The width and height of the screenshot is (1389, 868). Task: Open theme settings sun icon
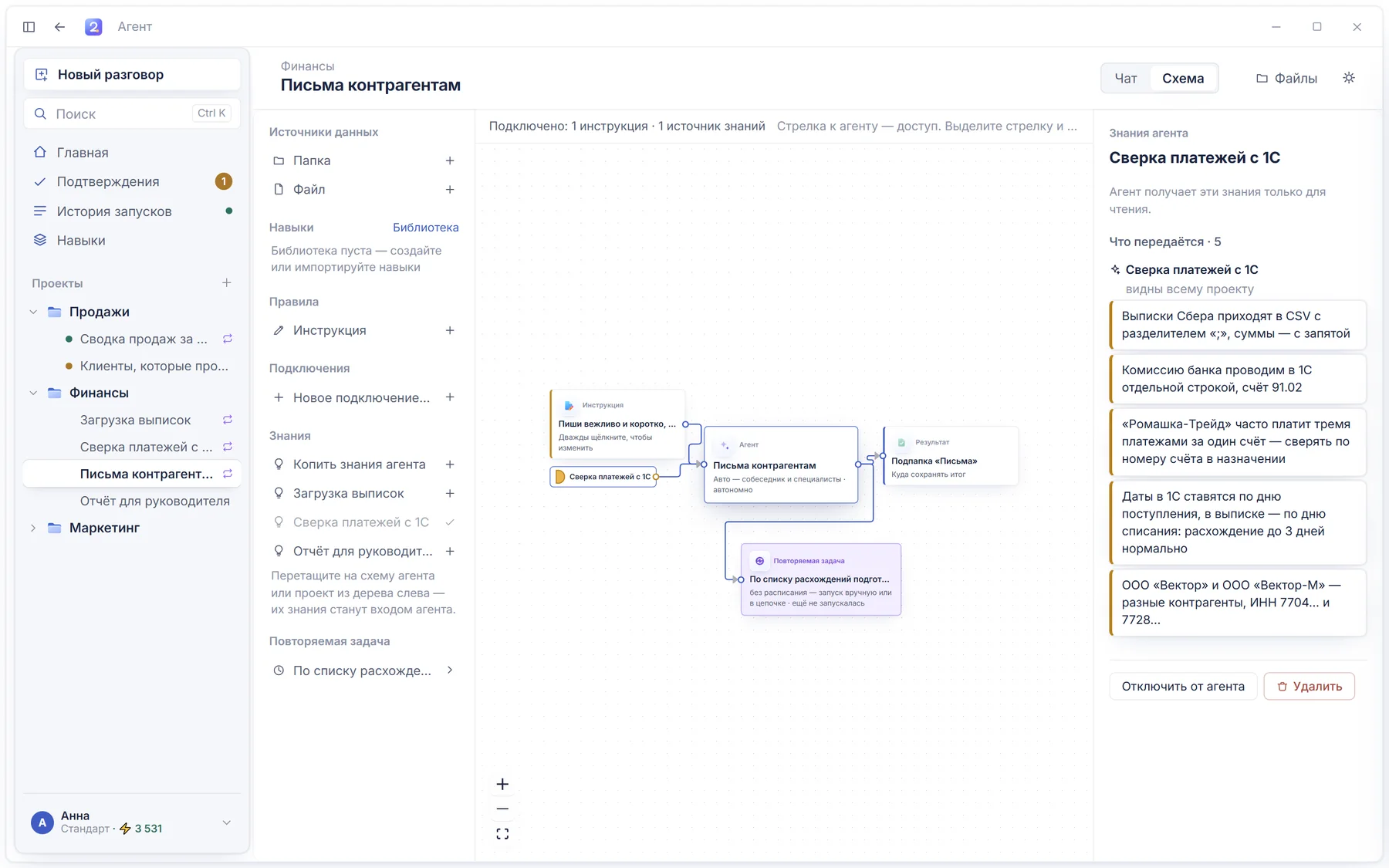pyautogui.click(x=1349, y=78)
